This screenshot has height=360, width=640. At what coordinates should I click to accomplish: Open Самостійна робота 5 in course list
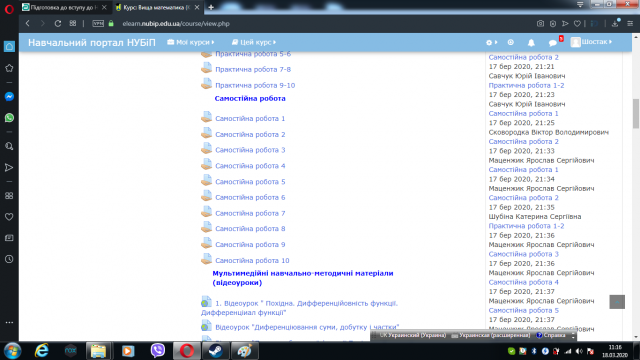coord(250,182)
